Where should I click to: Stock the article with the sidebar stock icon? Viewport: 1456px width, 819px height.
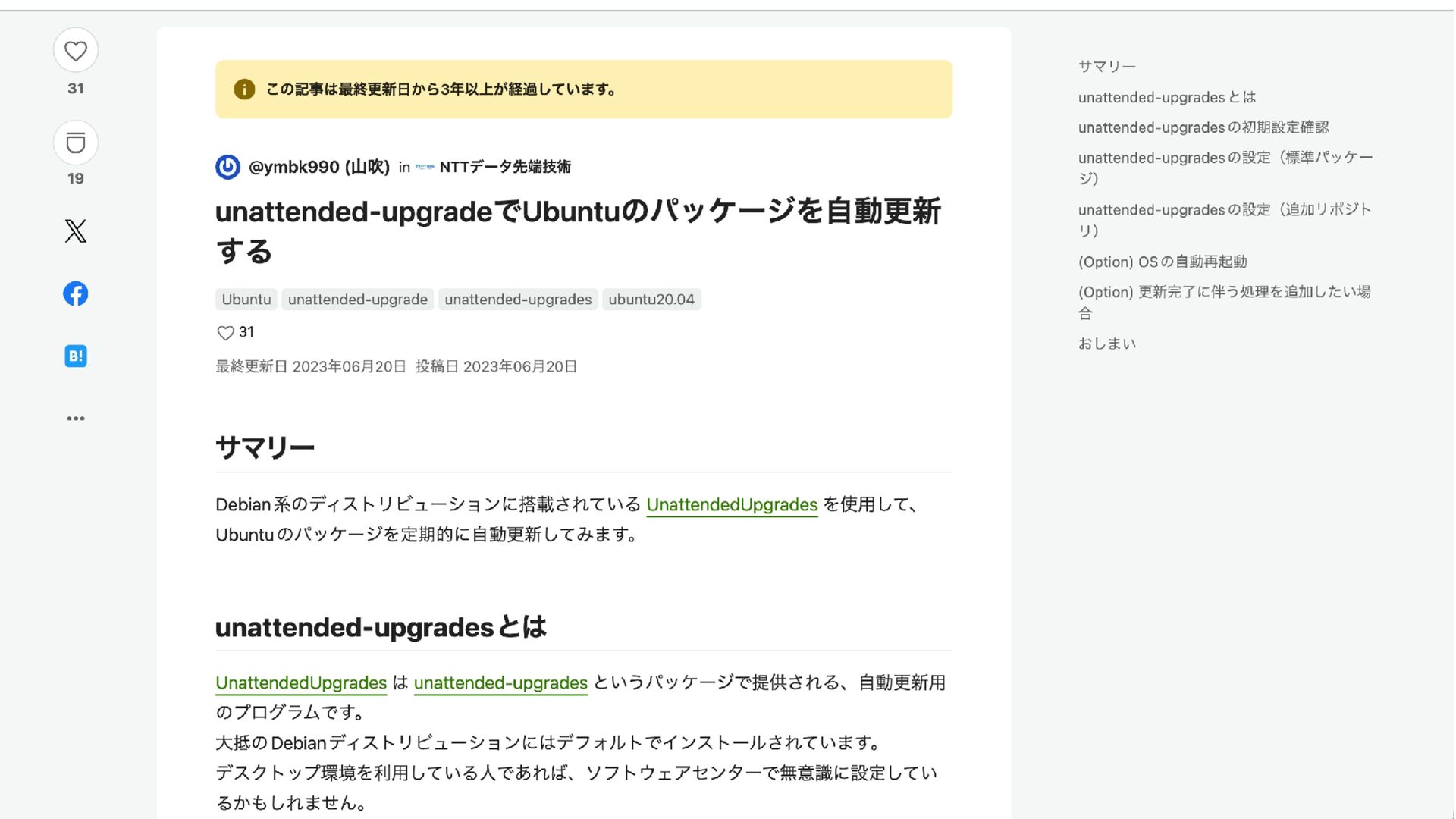[76, 143]
